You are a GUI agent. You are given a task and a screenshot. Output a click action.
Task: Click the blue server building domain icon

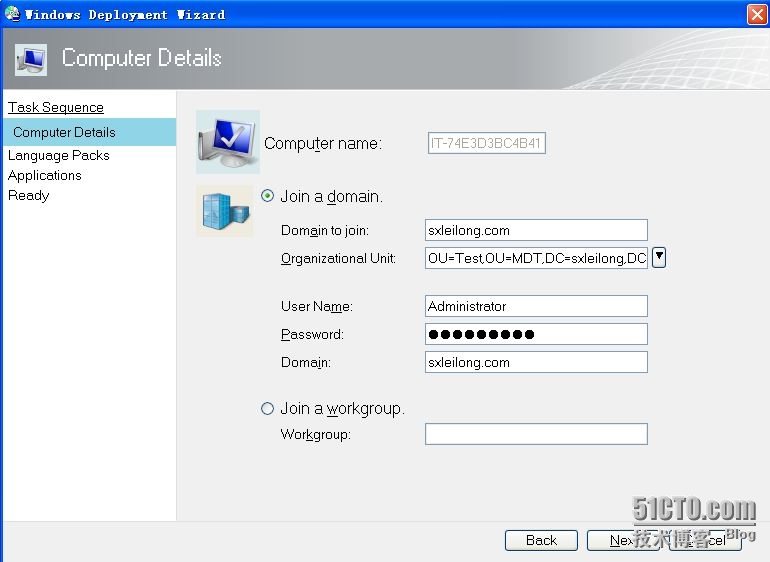225,211
